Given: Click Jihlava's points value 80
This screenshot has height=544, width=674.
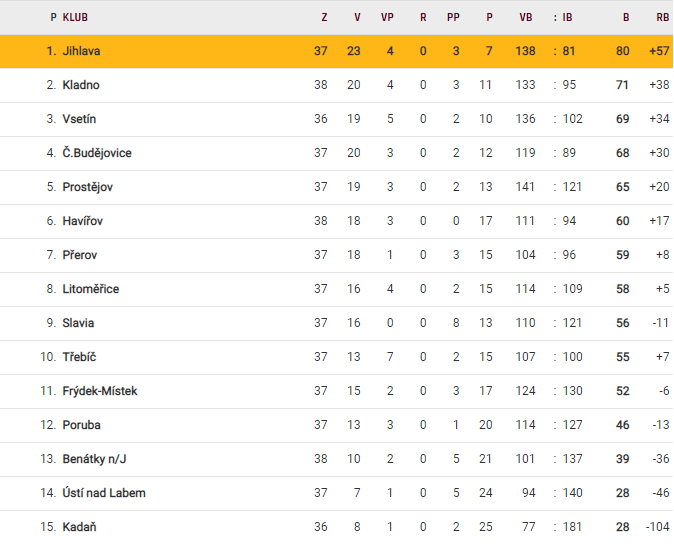Looking at the screenshot, I should [x=623, y=51].
